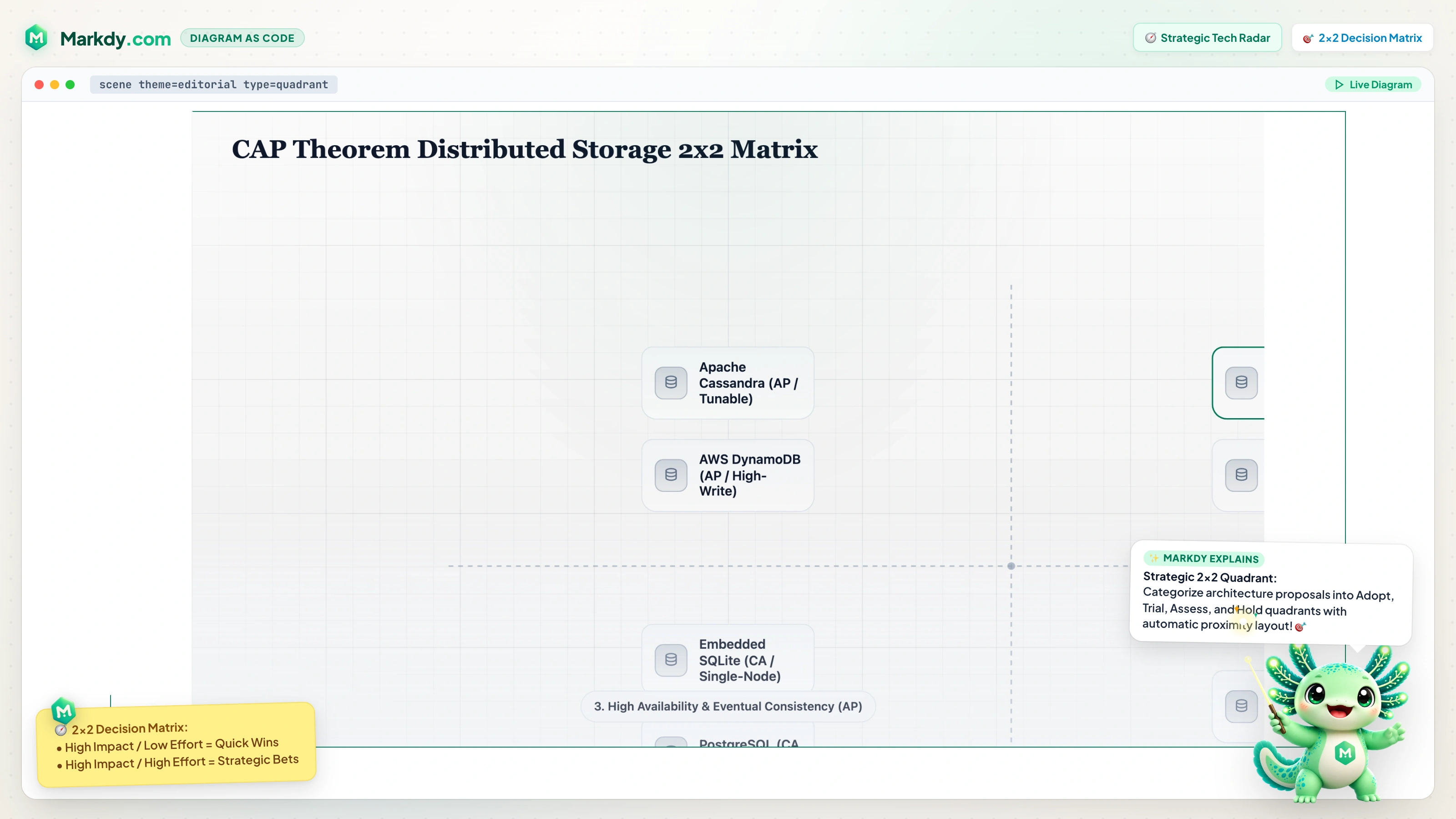Image resolution: width=1456 pixels, height=819 pixels.
Task: Click the quadrant axis center point dot
Action: [1011, 566]
